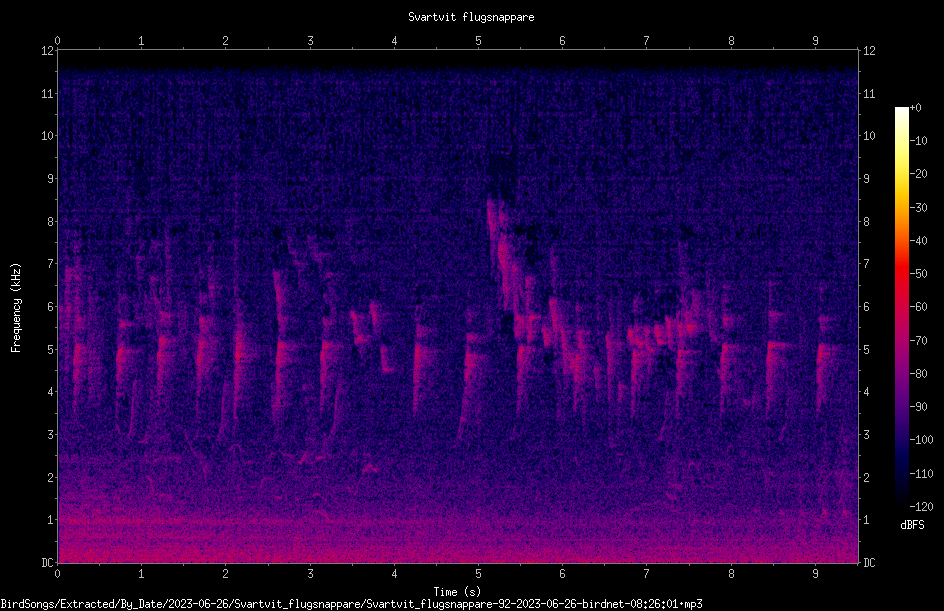This screenshot has height=611, width=944.
Task: Click the '12' tick on the left frequency axis
Action: (x=47, y=51)
